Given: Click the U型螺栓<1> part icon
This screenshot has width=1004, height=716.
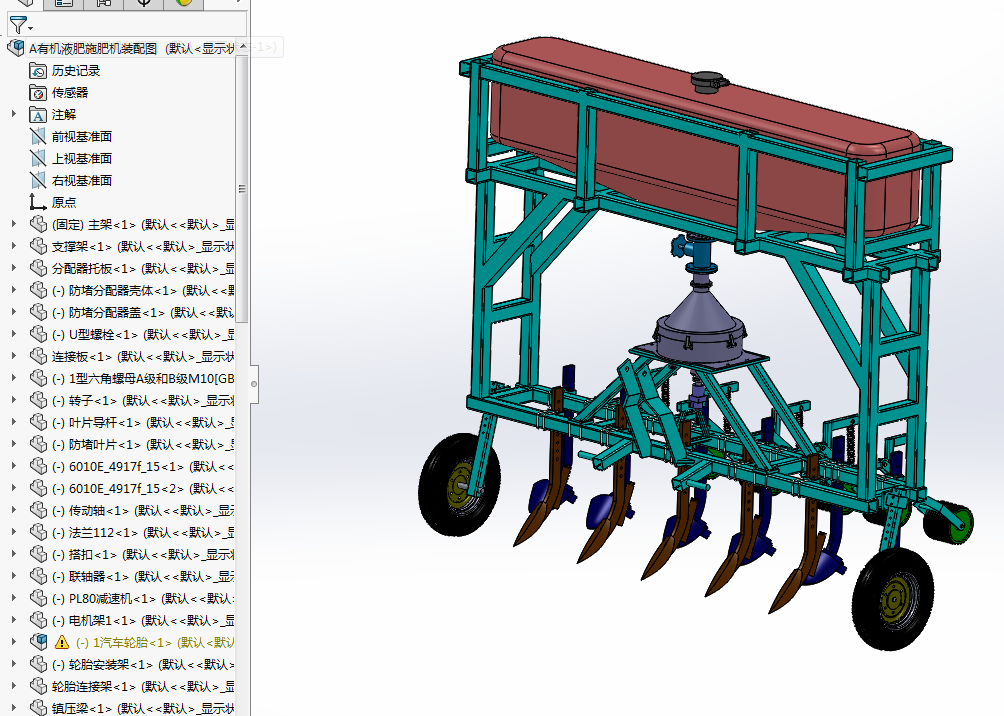Looking at the screenshot, I should [x=38, y=334].
